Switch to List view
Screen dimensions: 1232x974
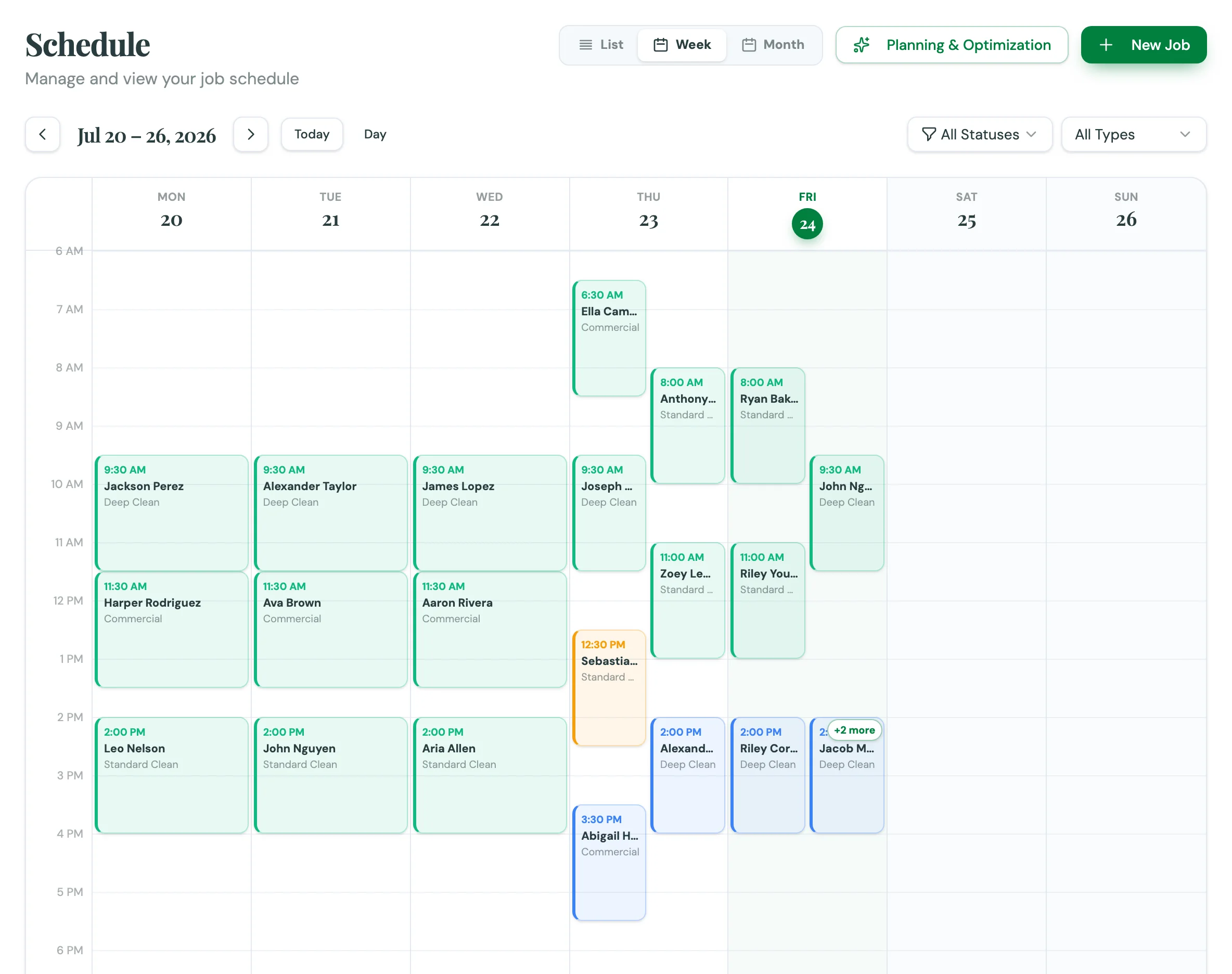pyautogui.click(x=601, y=45)
